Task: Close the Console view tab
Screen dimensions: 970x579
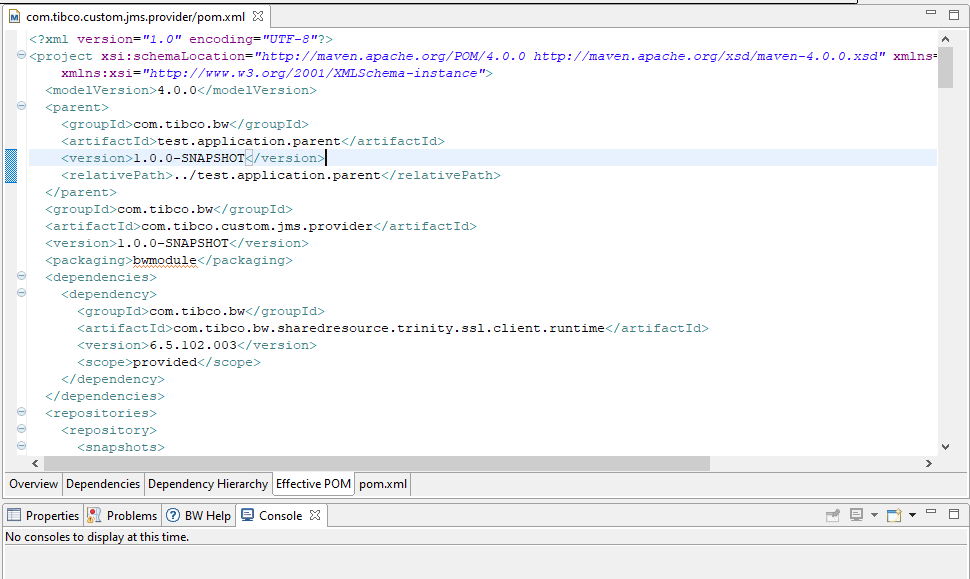Action: point(315,515)
